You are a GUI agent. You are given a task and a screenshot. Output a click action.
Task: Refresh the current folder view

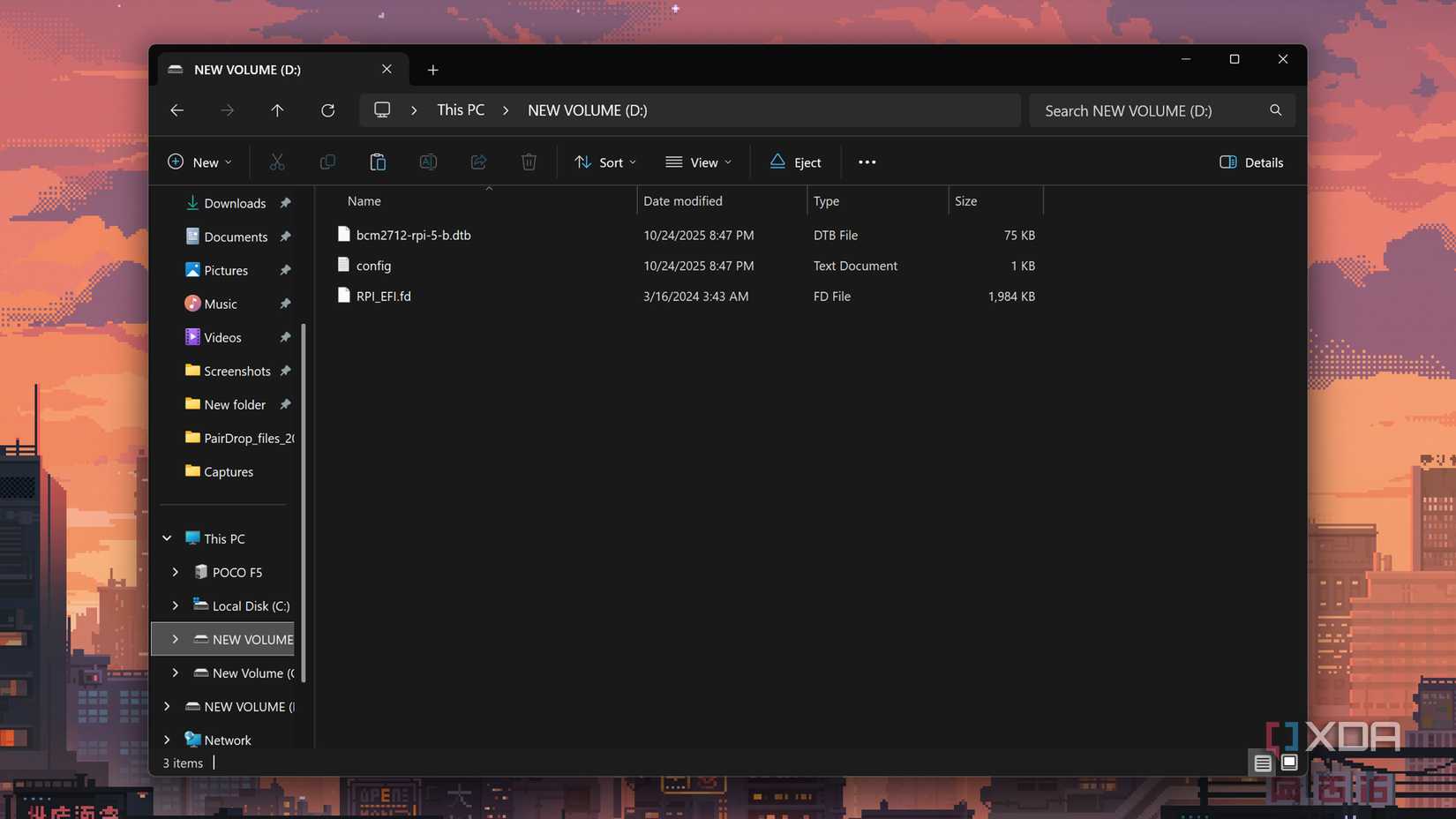pos(327,110)
